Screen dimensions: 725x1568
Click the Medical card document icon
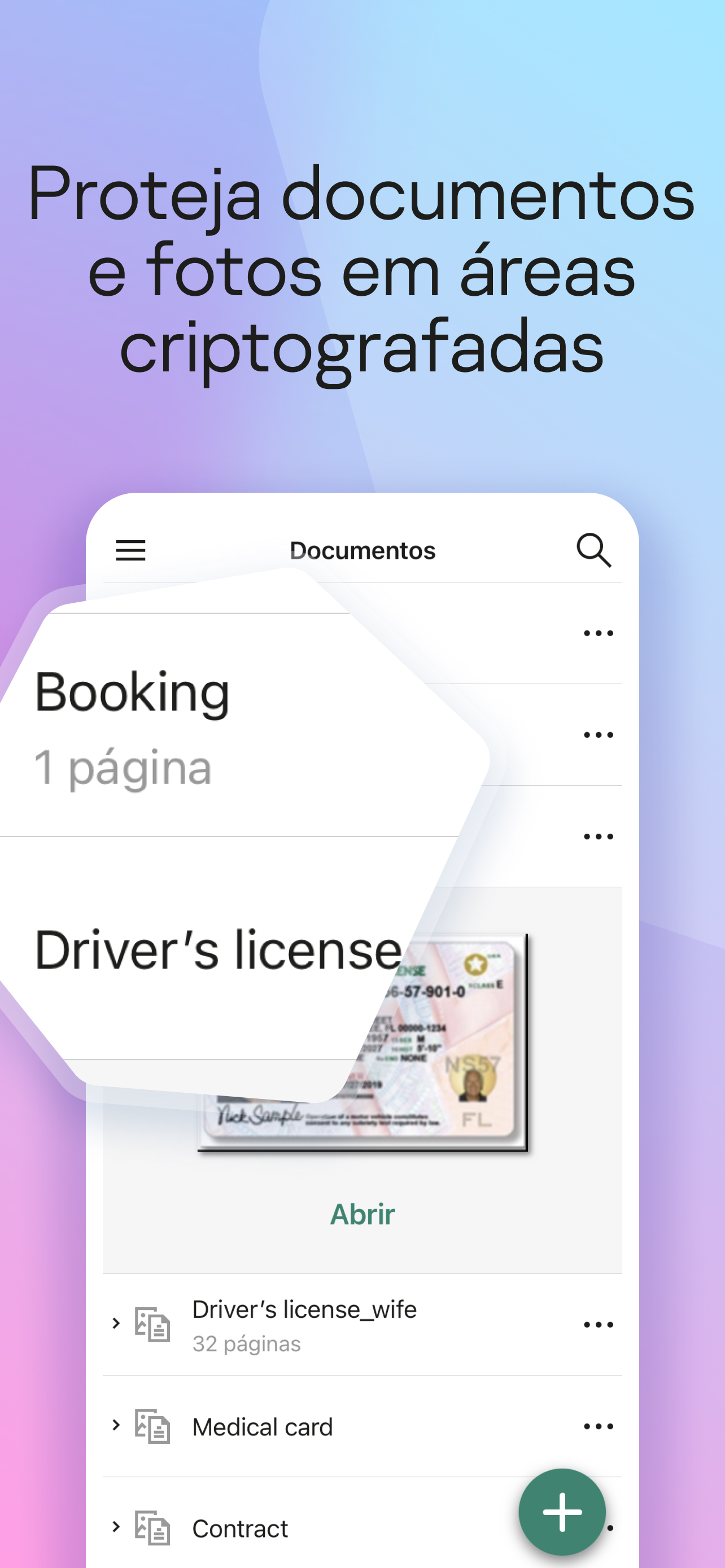pyautogui.click(x=152, y=1426)
